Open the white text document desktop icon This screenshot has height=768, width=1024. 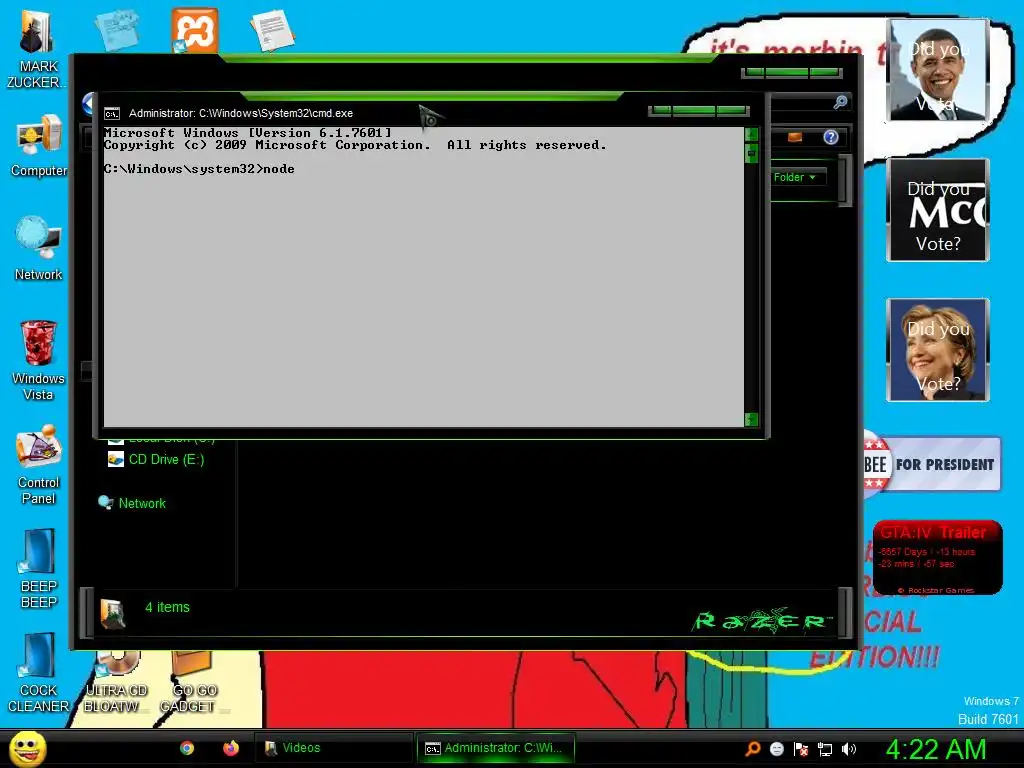click(x=272, y=30)
